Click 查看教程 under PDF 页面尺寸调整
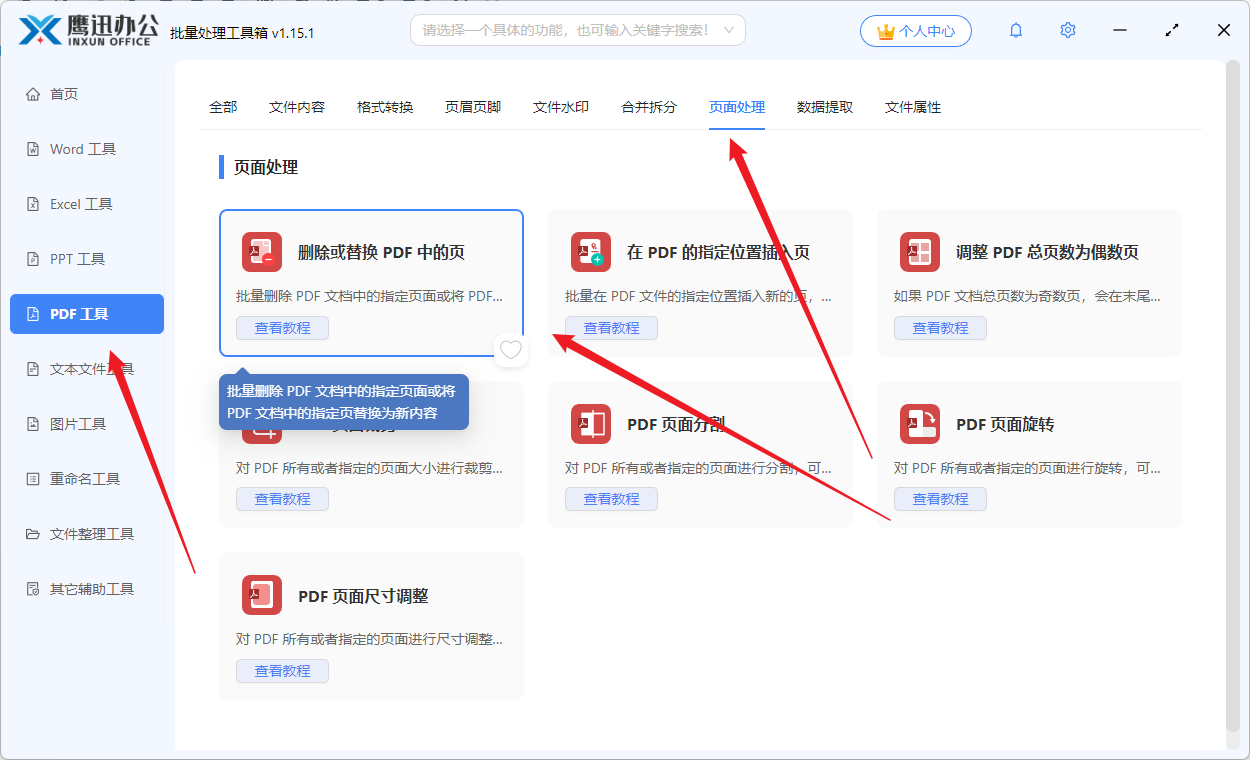The width and height of the screenshot is (1250, 760). pos(282,671)
